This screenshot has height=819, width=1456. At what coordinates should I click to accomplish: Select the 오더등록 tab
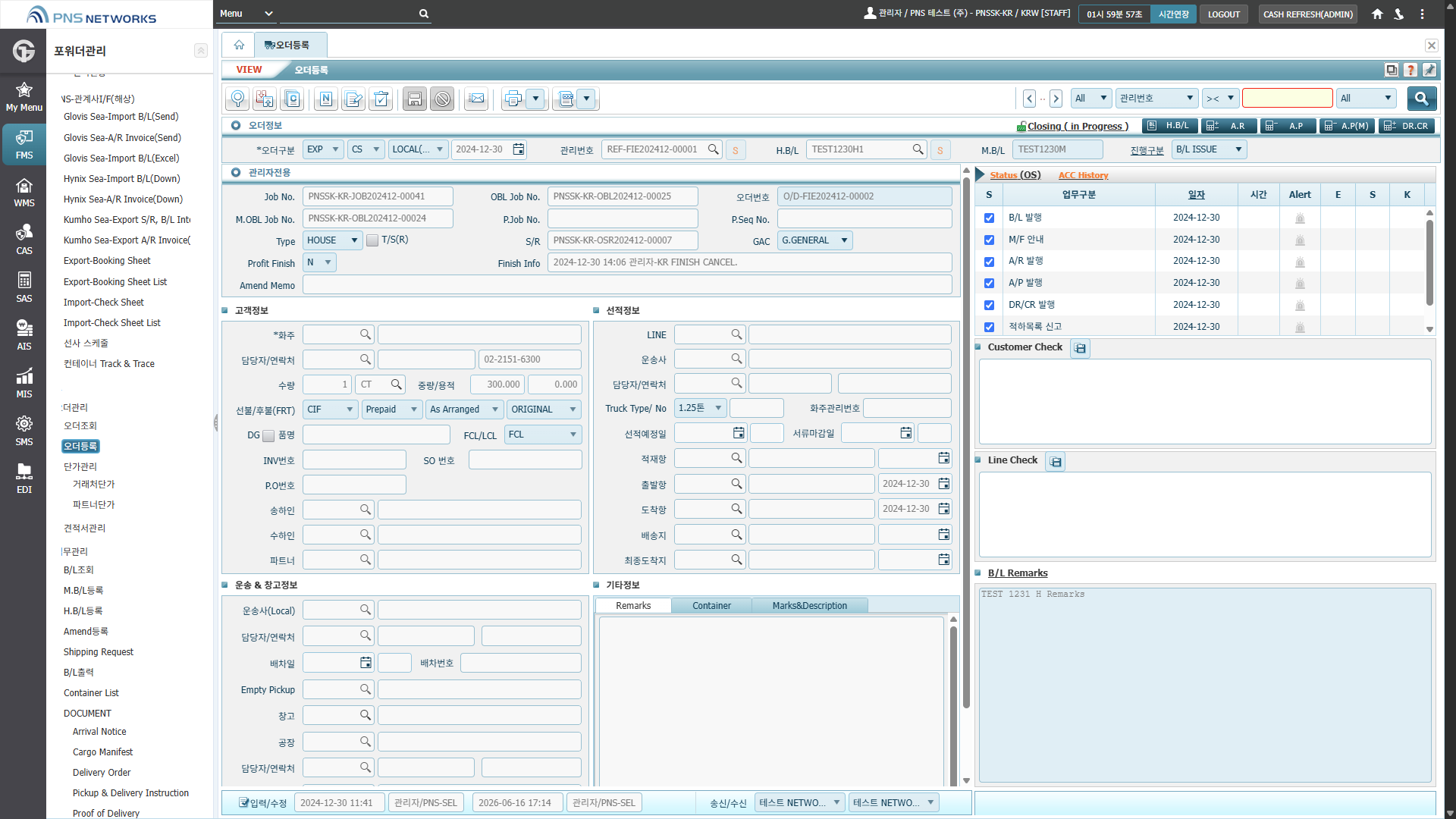pyautogui.click(x=291, y=45)
